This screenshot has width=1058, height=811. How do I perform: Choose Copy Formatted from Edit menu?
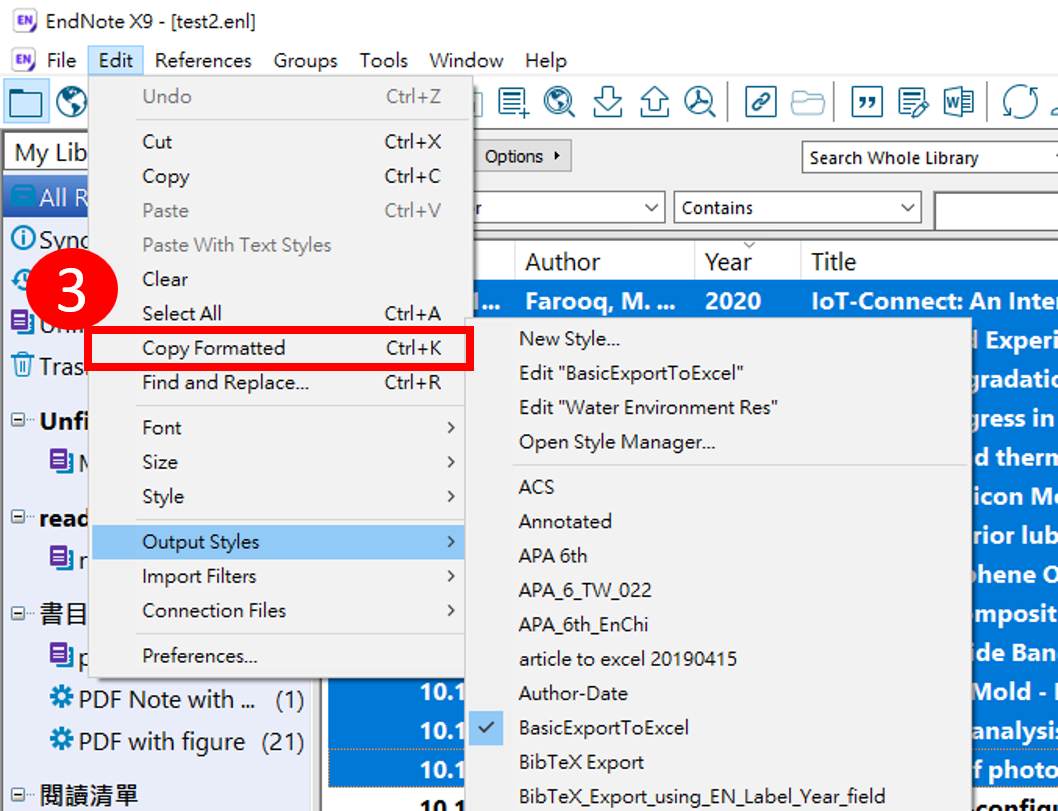(279, 348)
